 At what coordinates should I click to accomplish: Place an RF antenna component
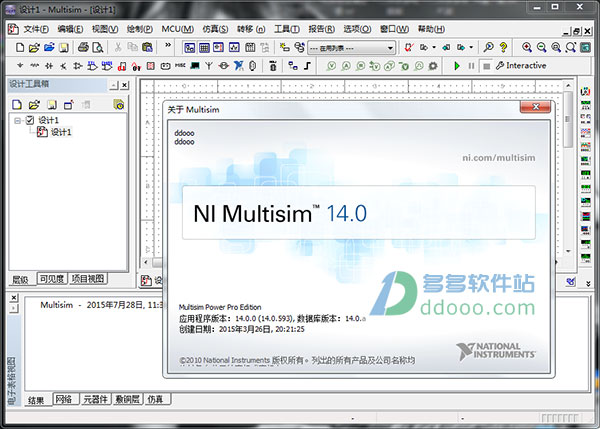pyautogui.click(x=209, y=66)
